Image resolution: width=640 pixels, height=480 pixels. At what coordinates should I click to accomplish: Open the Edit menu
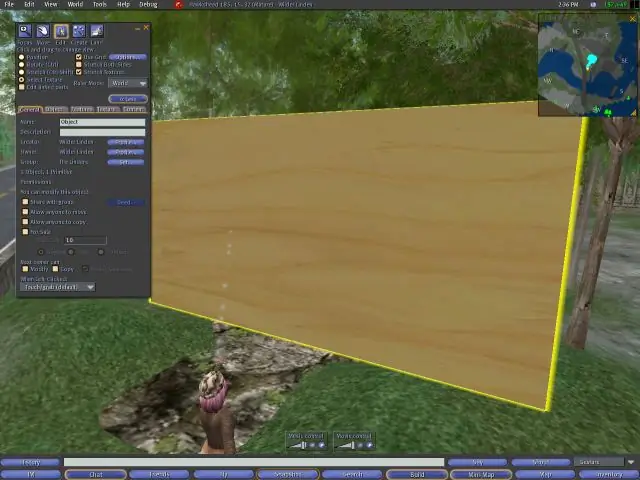(29, 4)
